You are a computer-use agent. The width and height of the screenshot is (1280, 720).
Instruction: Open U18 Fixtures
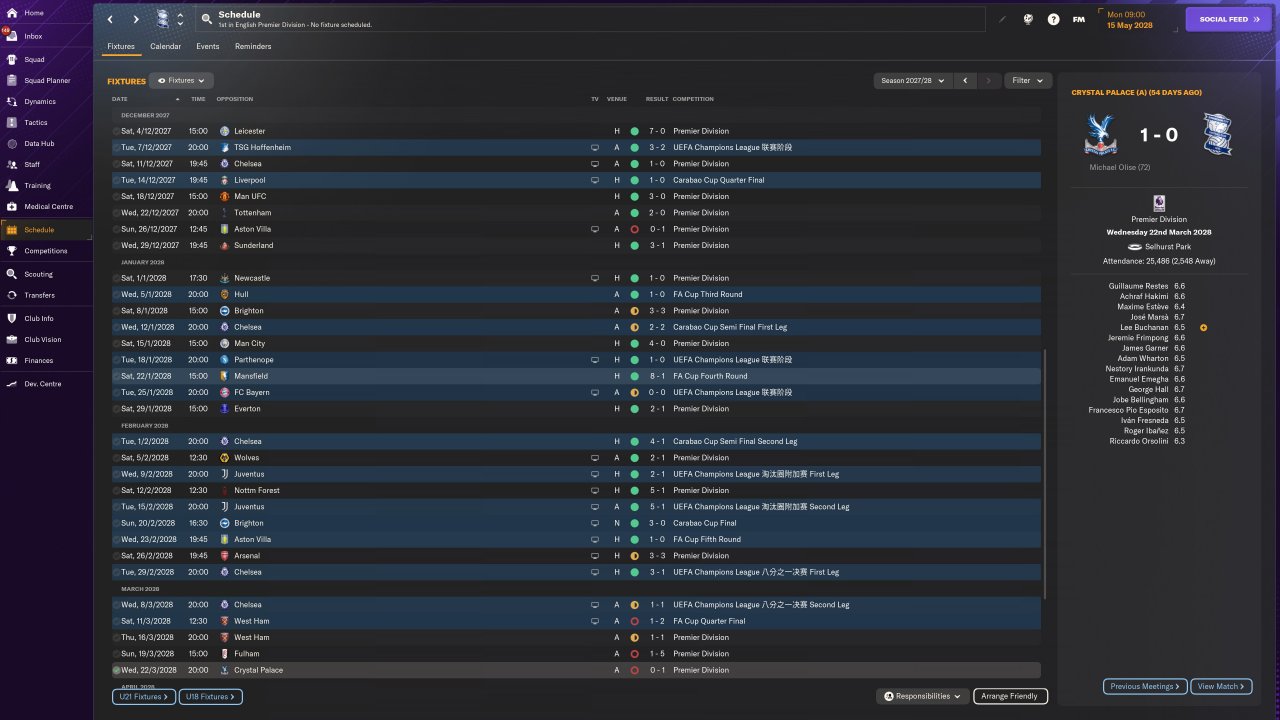(210, 696)
